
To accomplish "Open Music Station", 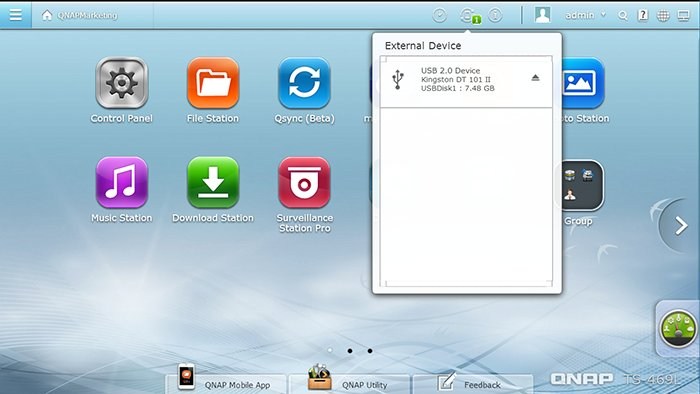I will click(x=121, y=182).
